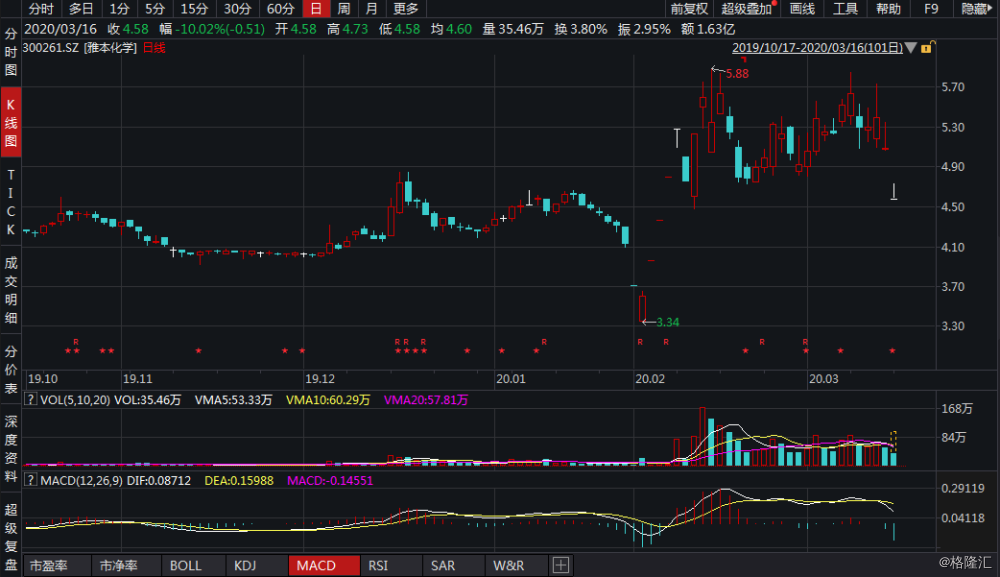Open the K线图 sidebar panel
The width and height of the screenshot is (1000, 577).
click(x=11, y=123)
